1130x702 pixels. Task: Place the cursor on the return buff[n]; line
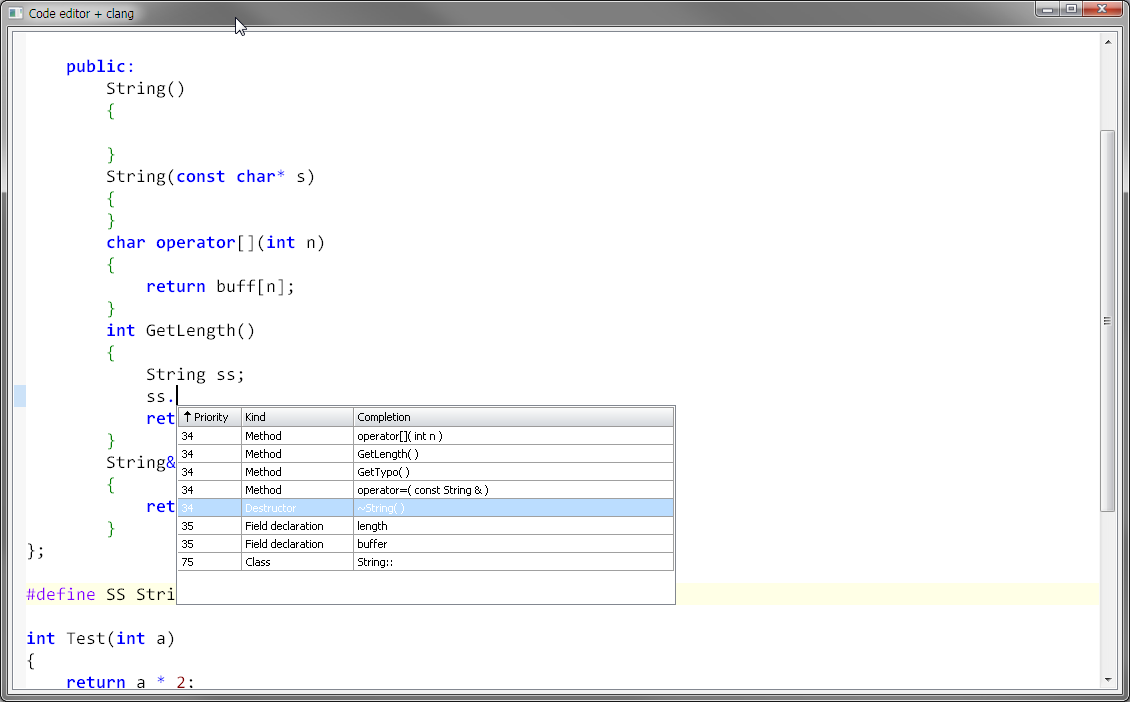click(220, 287)
